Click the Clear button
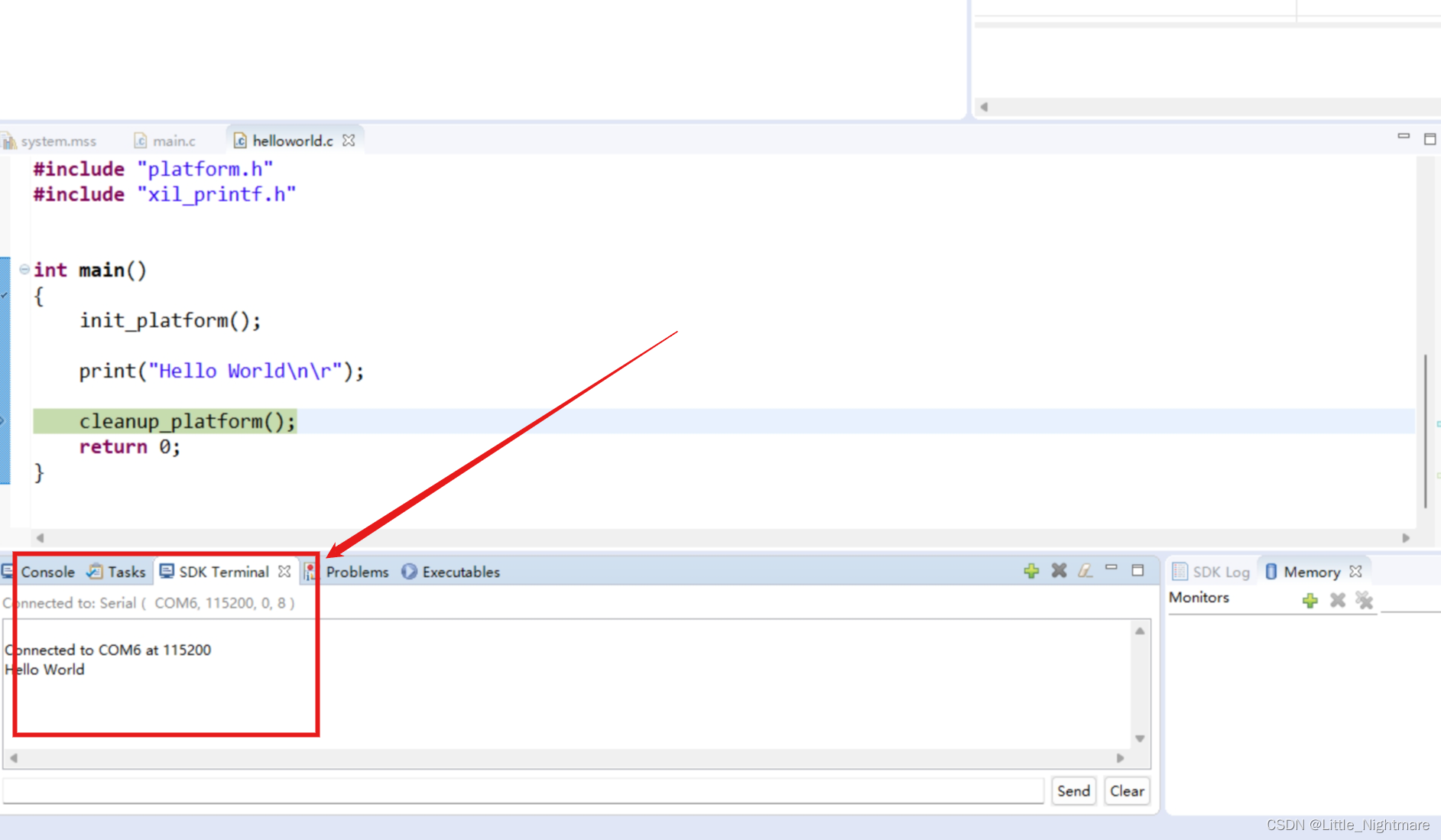Screen dimensions: 1441x840 tap(1127, 791)
